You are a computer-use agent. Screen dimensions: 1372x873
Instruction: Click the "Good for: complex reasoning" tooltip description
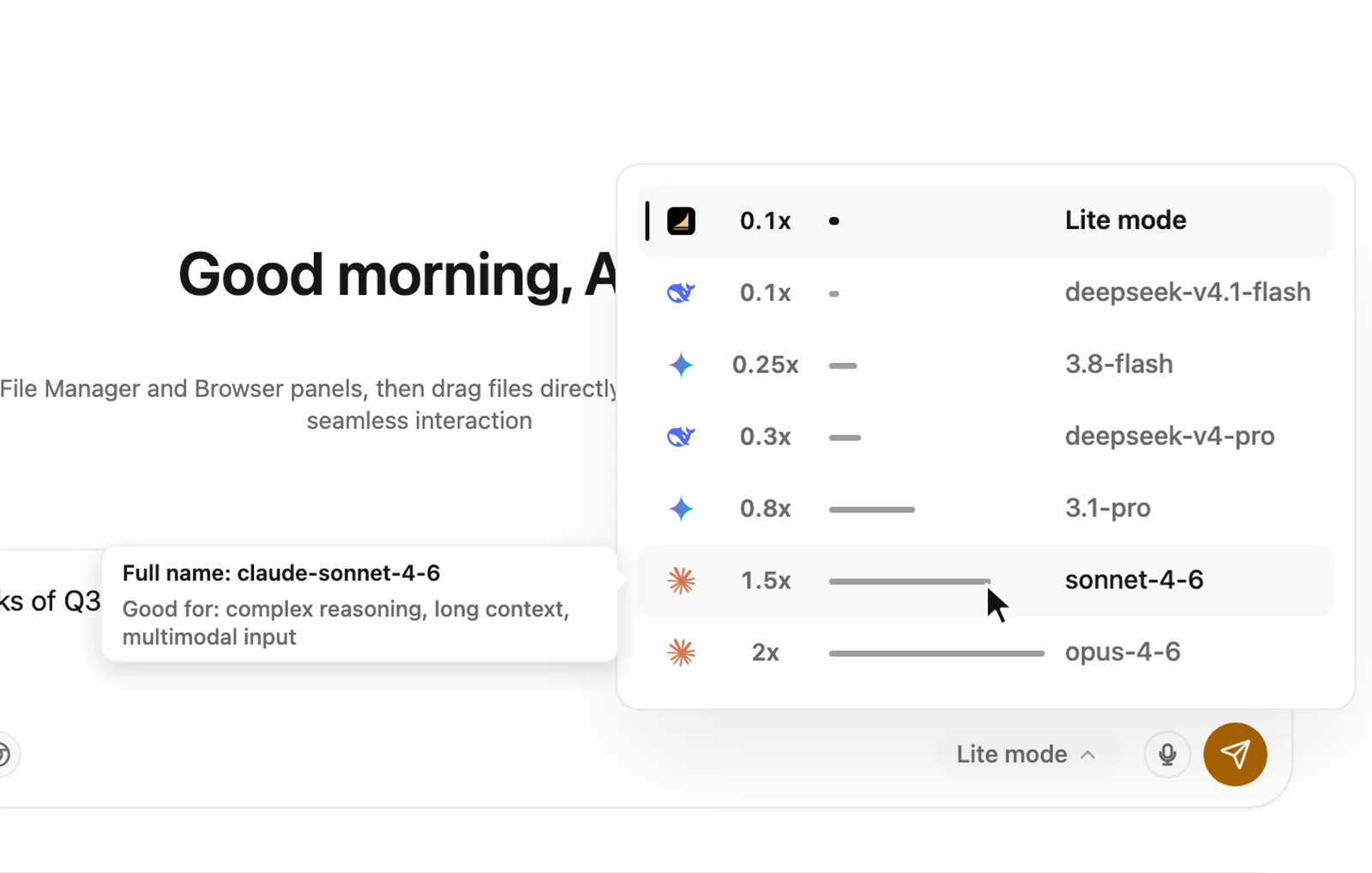[346, 623]
